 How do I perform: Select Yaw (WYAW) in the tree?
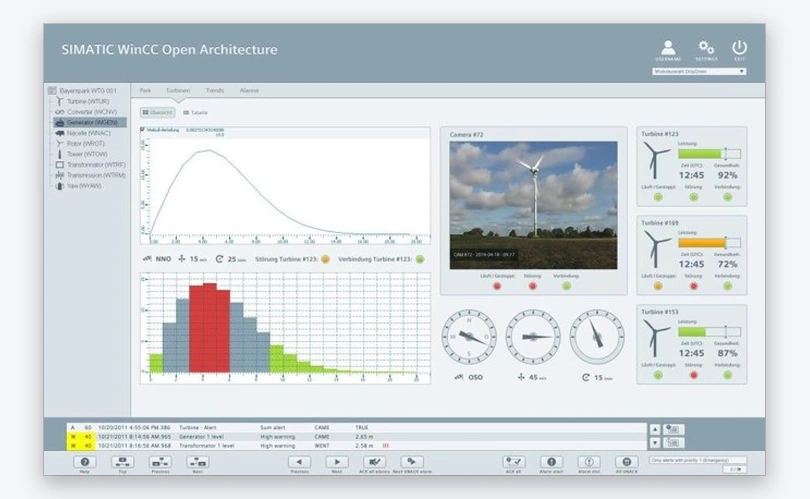[x=79, y=186]
